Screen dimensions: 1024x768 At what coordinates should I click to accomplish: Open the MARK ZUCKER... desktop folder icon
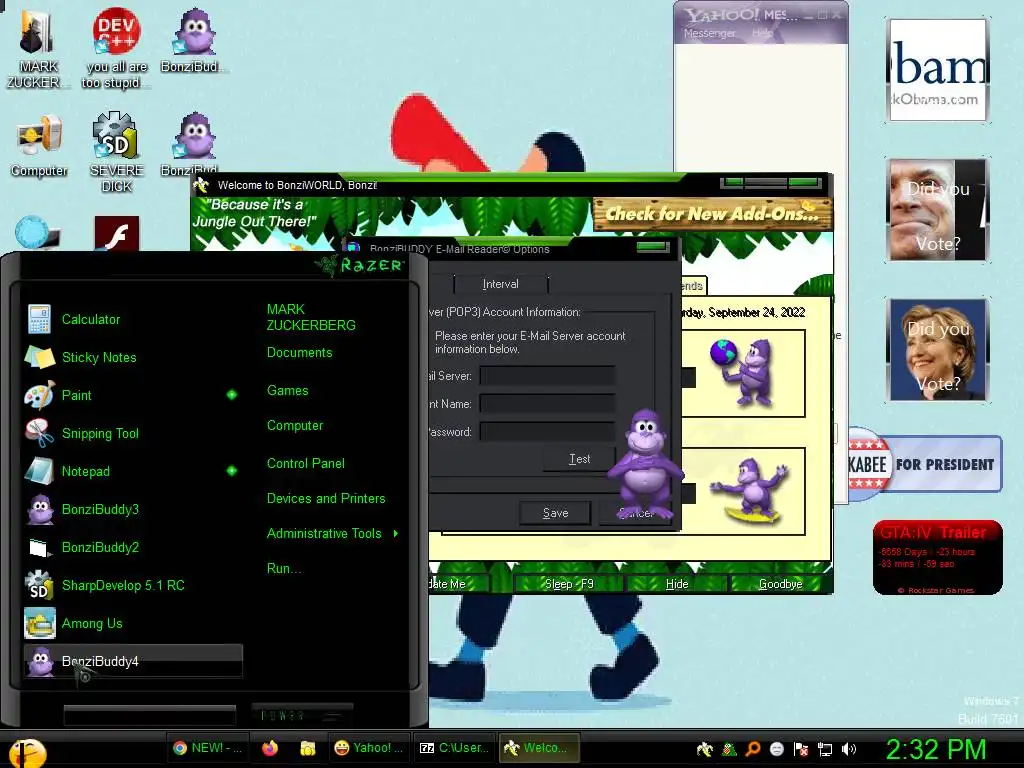point(36,49)
